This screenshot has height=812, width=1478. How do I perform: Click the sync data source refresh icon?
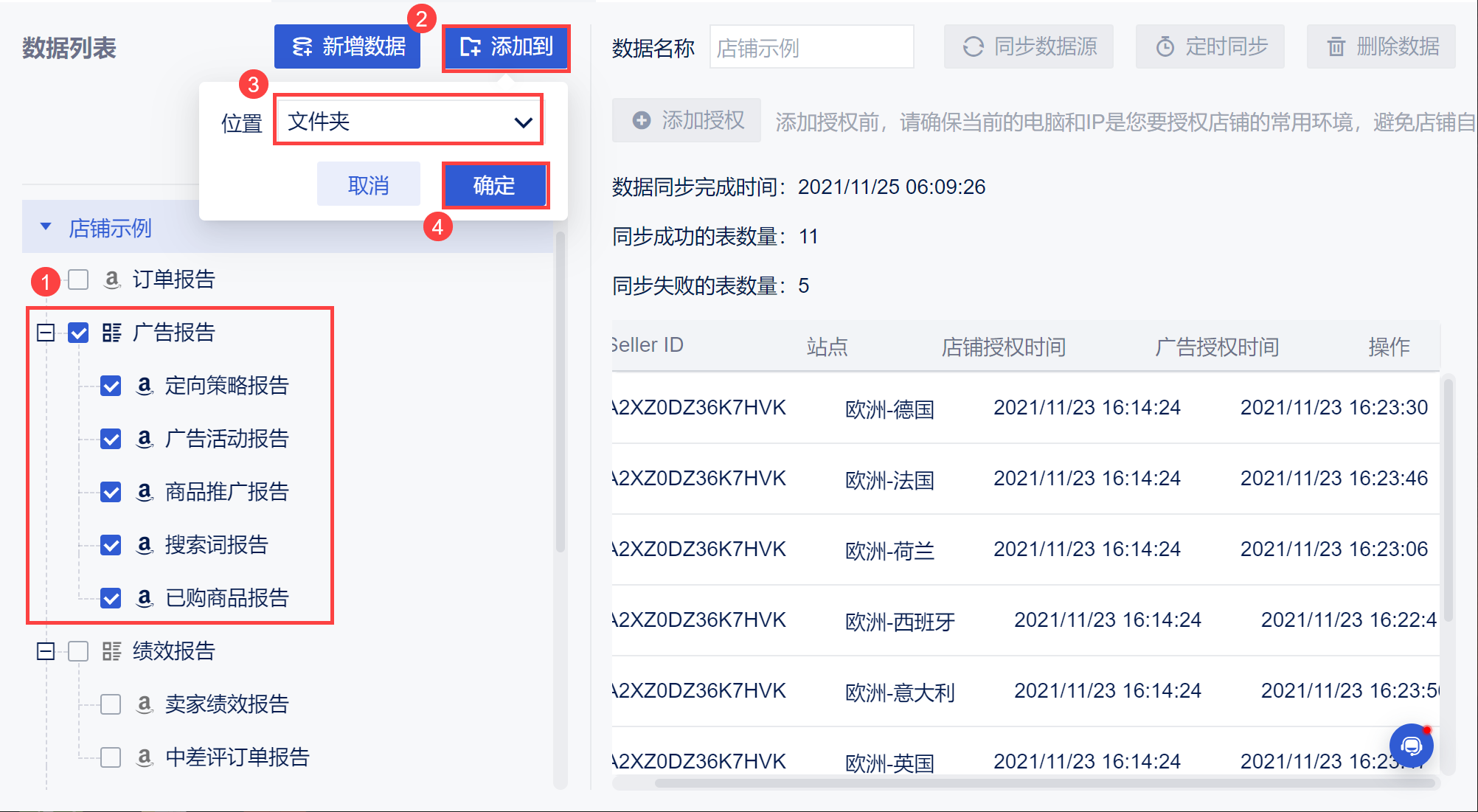pyautogui.click(x=973, y=47)
